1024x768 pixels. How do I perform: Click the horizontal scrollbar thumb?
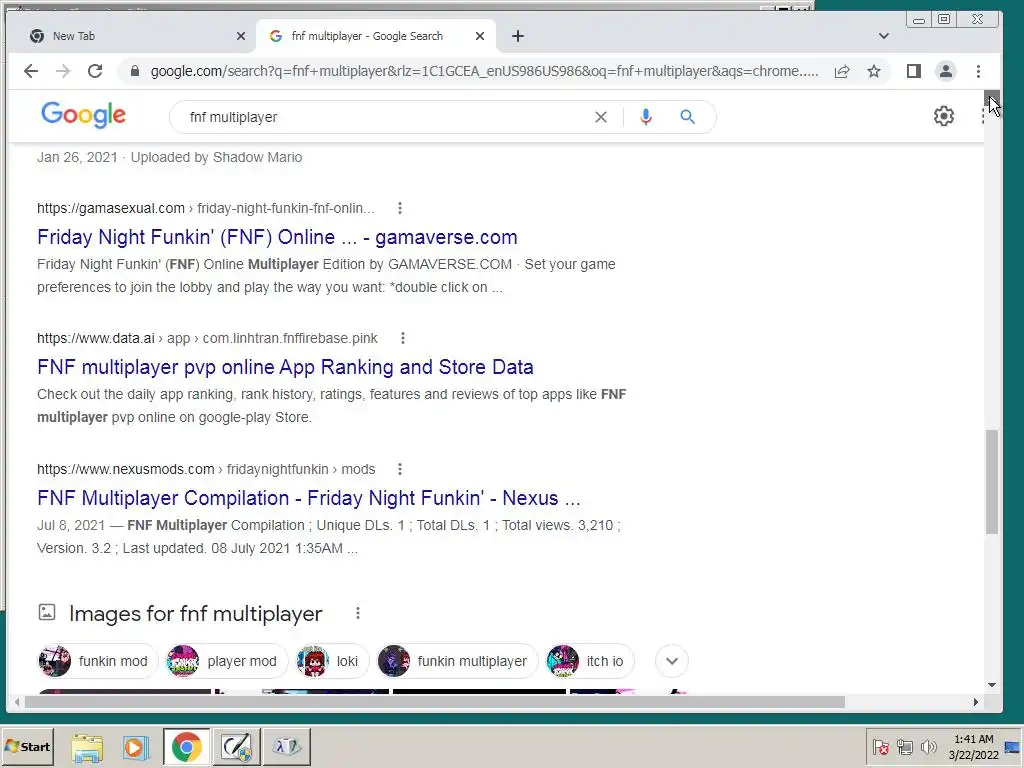pyautogui.click(x=434, y=702)
